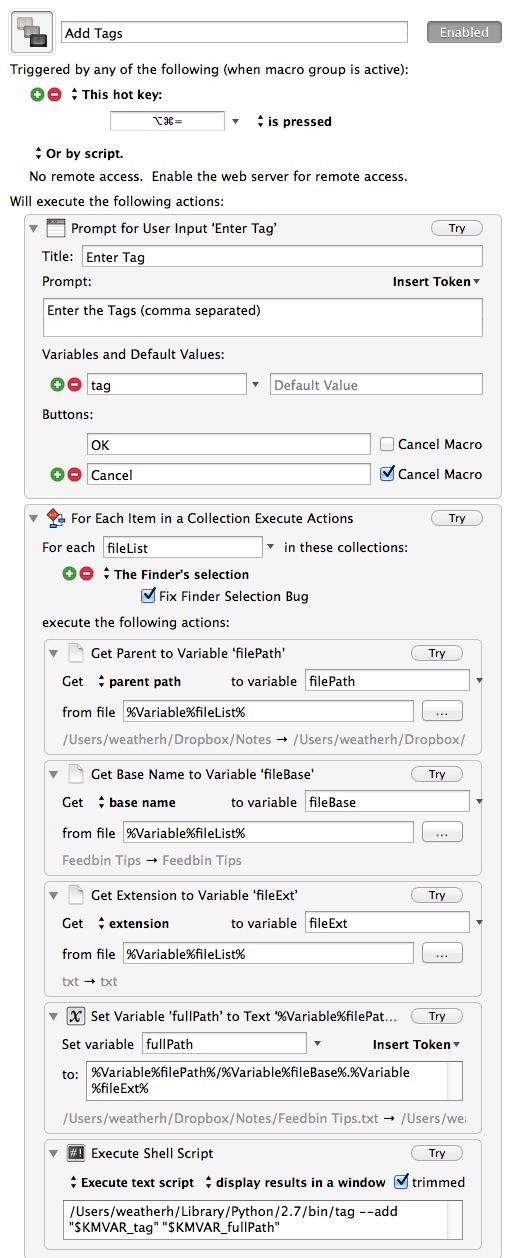Collapse the Prompt for User Input action
515x1258 pixels.
[x=36, y=228]
